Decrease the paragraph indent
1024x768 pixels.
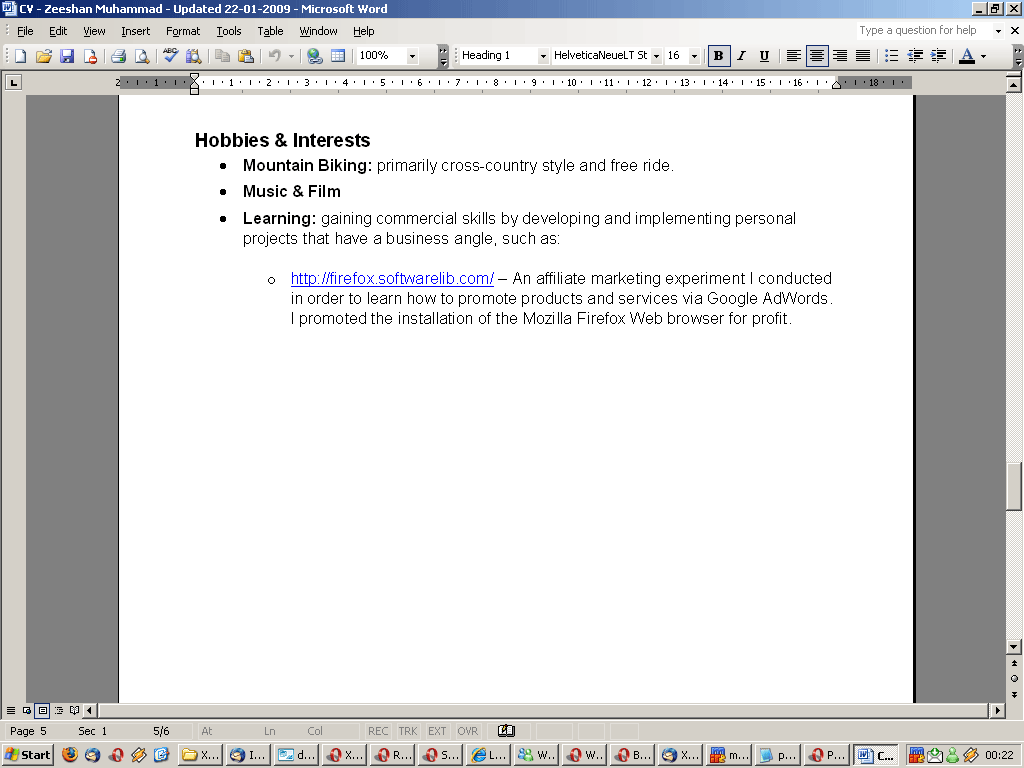coord(915,56)
